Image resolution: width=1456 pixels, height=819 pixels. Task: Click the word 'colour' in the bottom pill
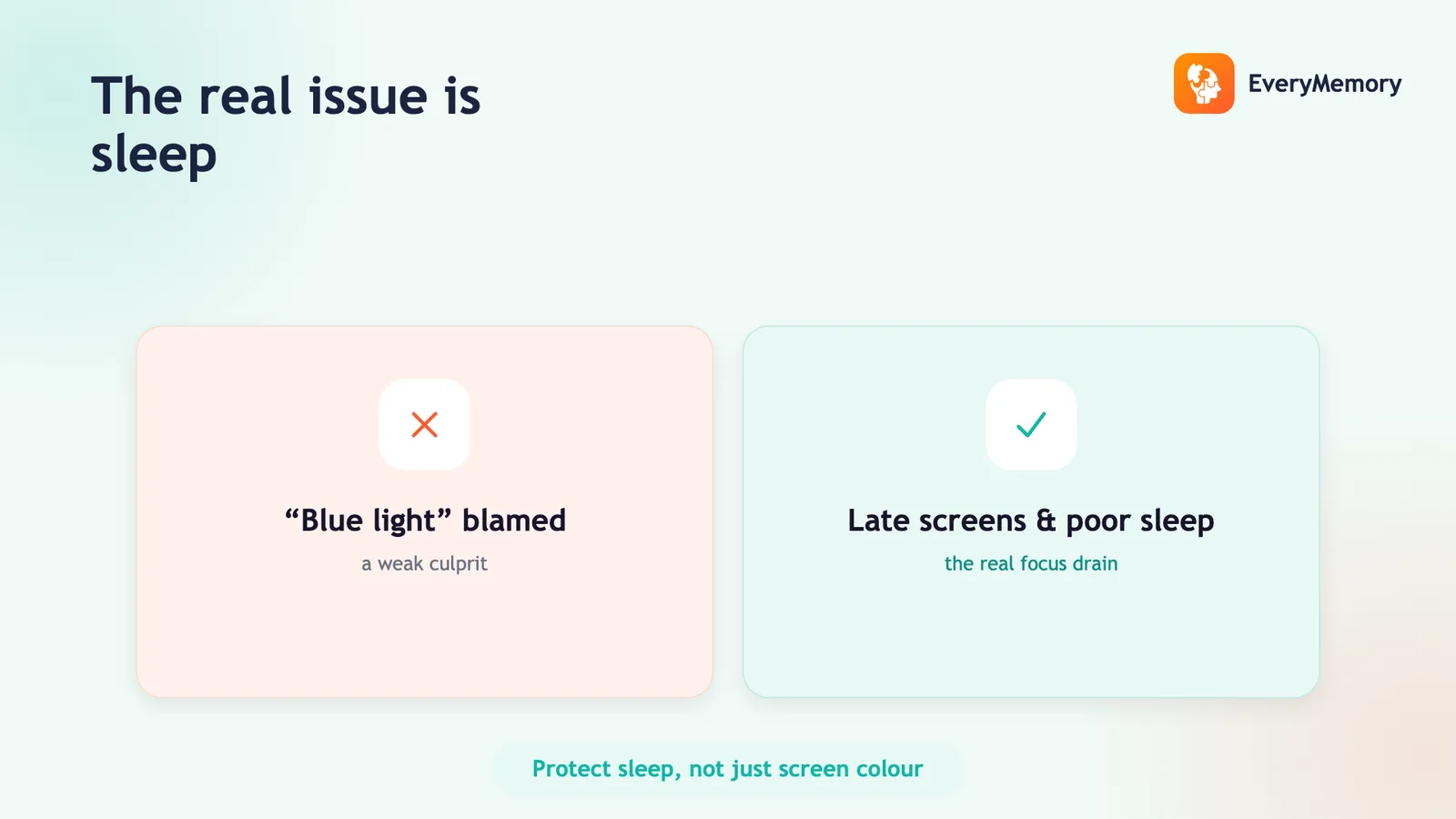[889, 769]
